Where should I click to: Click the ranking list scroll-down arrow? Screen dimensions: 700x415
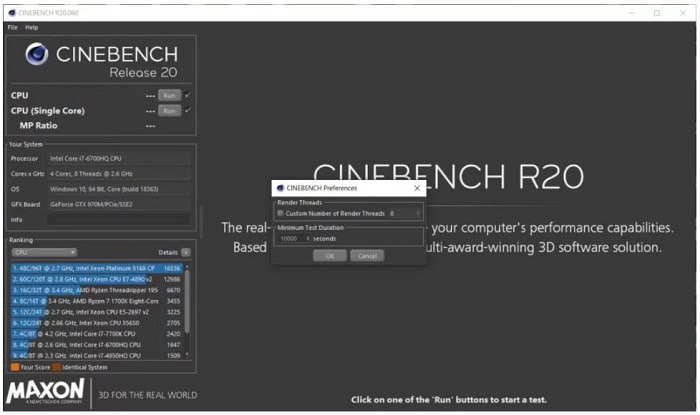[x=187, y=355]
